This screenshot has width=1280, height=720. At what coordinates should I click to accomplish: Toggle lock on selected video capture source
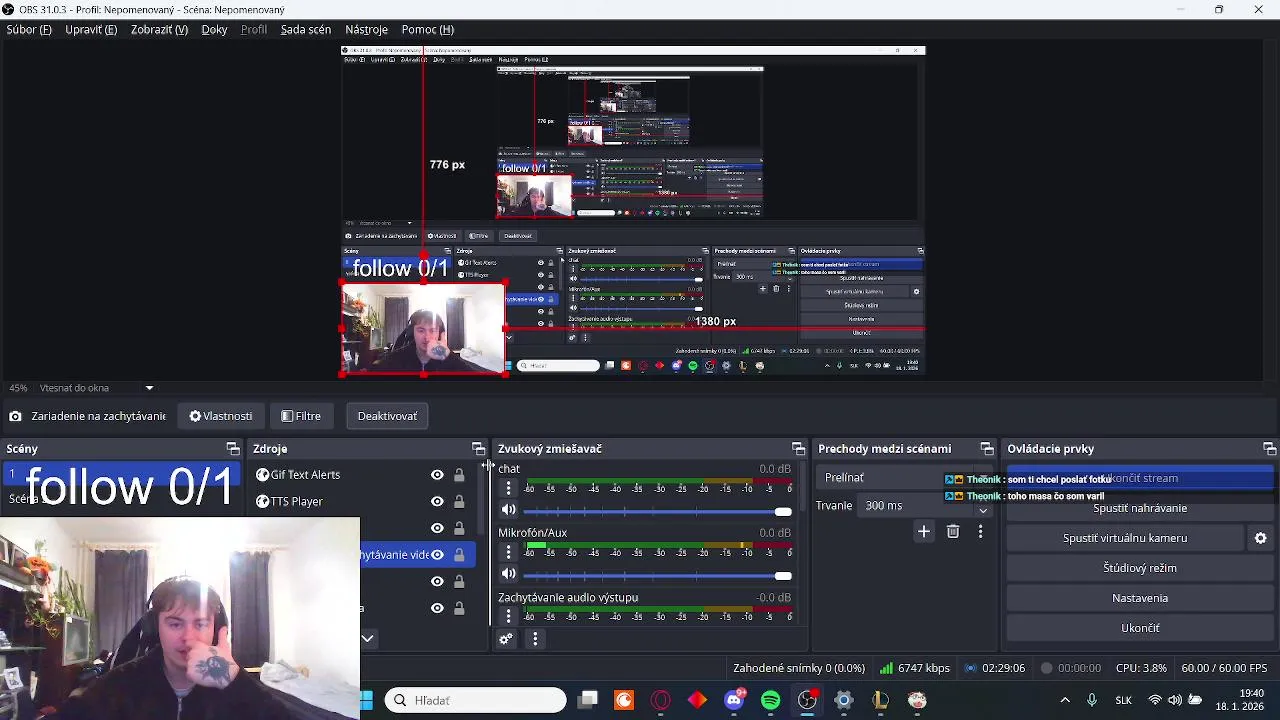[x=459, y=555]
